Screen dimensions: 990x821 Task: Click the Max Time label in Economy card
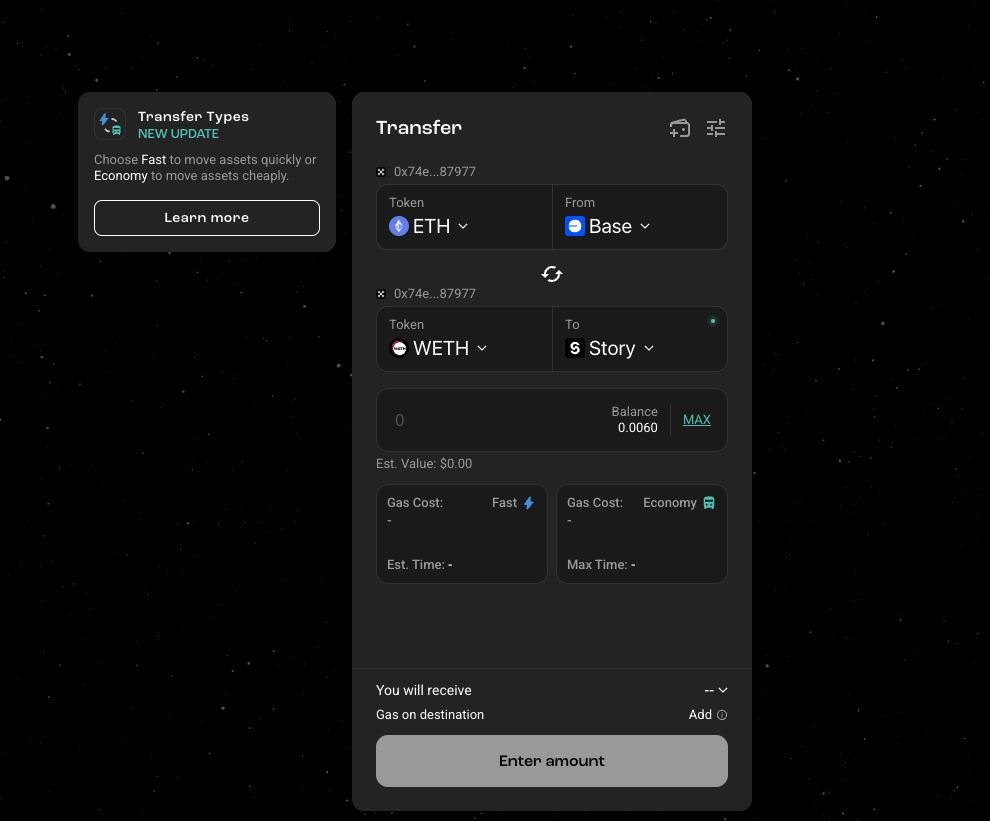pos(601,565)
